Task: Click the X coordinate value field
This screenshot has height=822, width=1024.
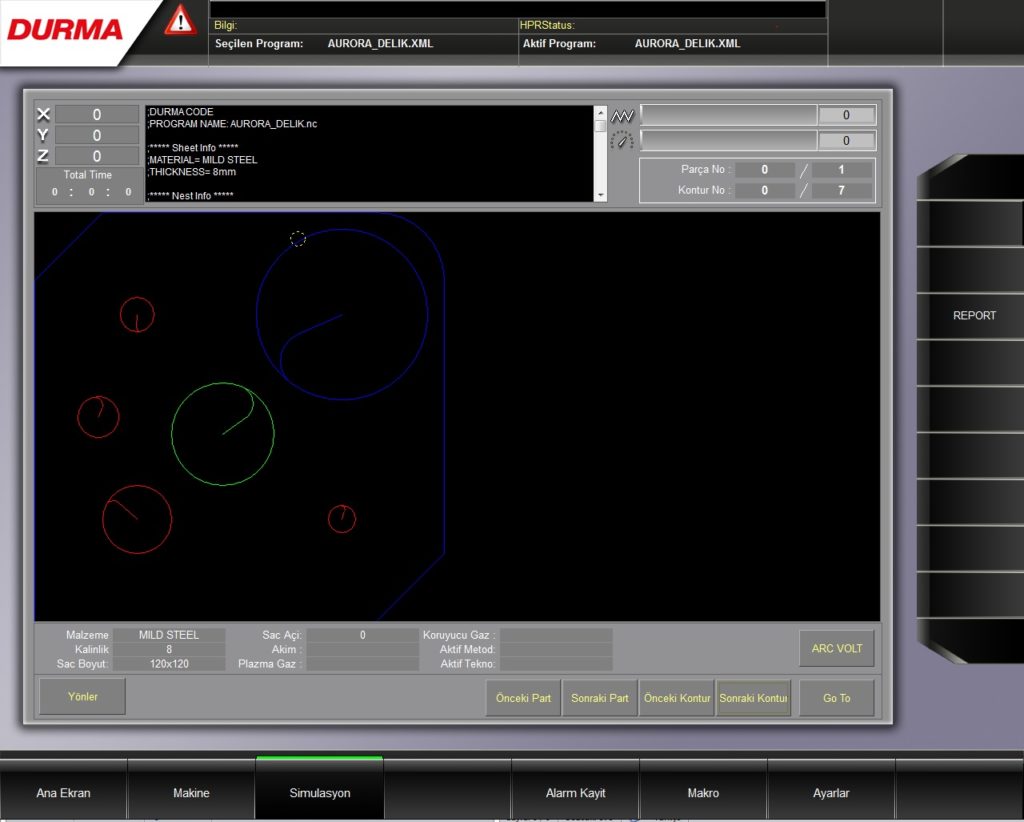Action: 97,114
